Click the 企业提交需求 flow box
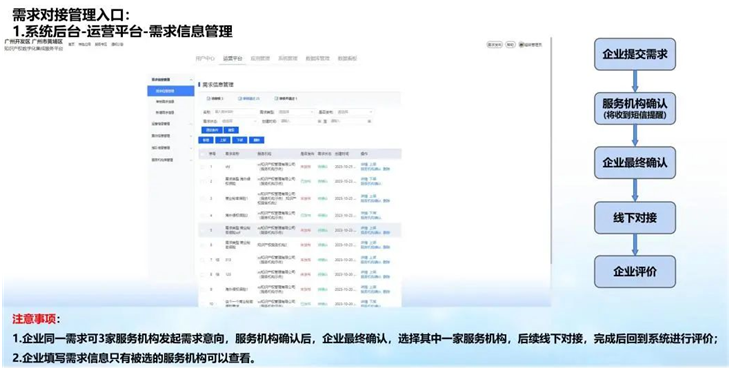The width and height of the screenshot is (731, 368). (634, 54)
